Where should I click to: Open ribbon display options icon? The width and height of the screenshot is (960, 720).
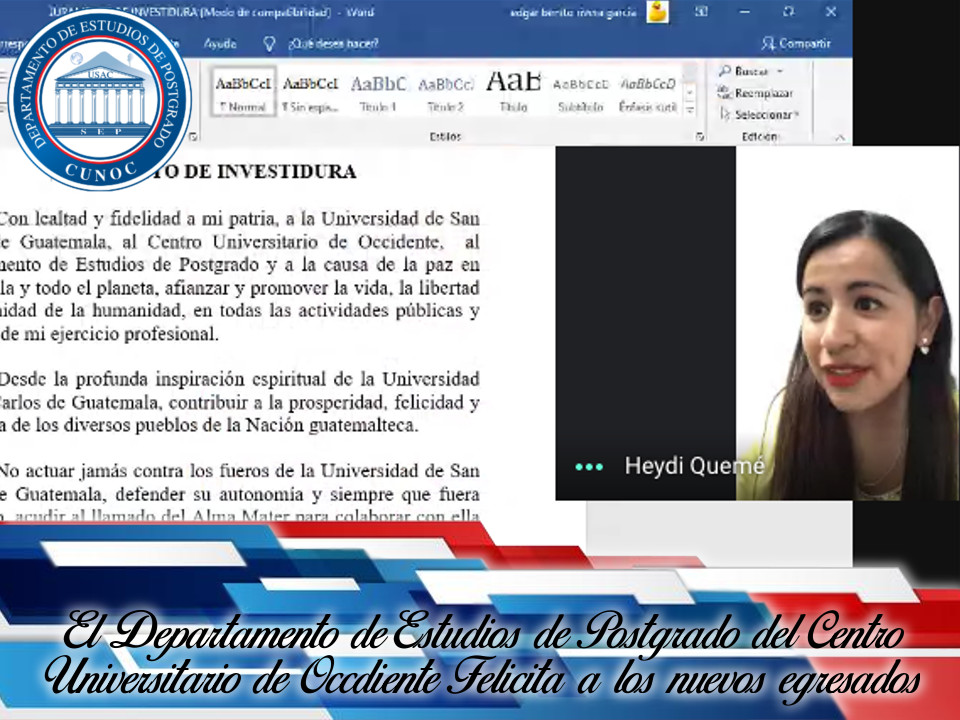(x=701, y=12)
